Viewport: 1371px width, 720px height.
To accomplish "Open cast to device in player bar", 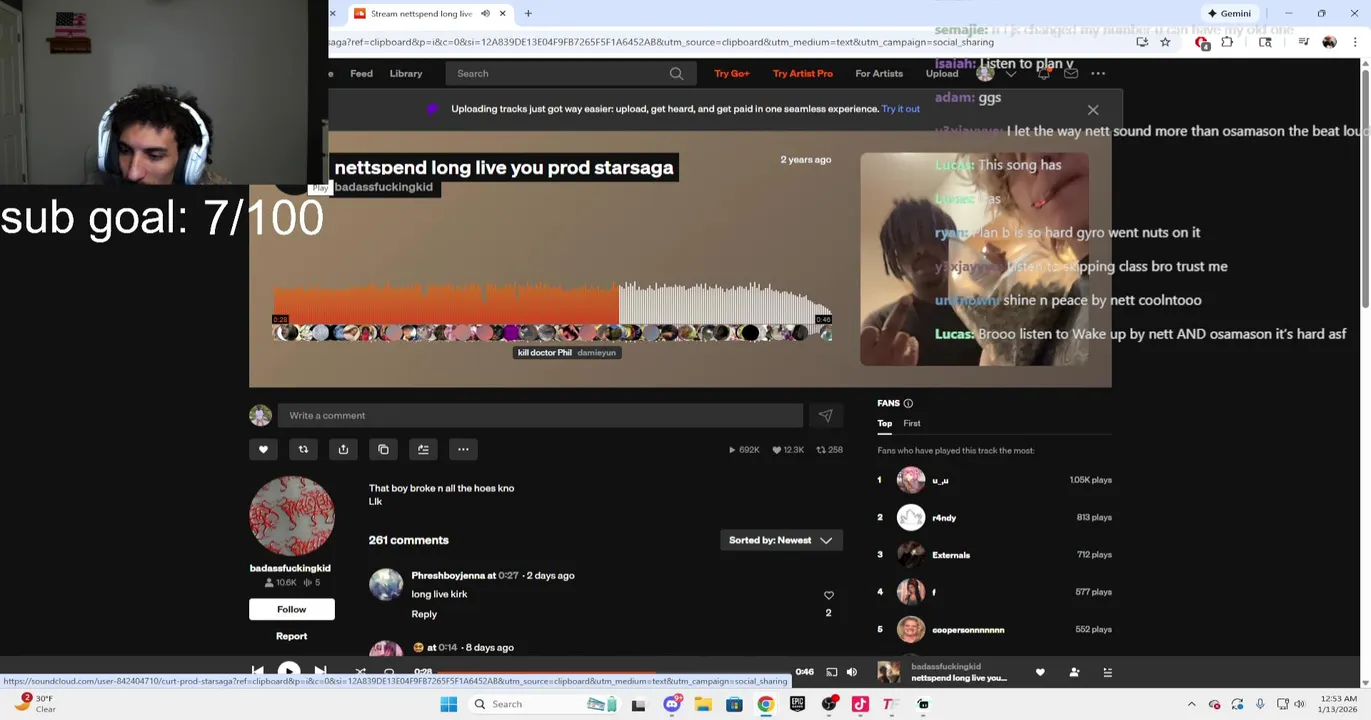I will pos(831,673).
